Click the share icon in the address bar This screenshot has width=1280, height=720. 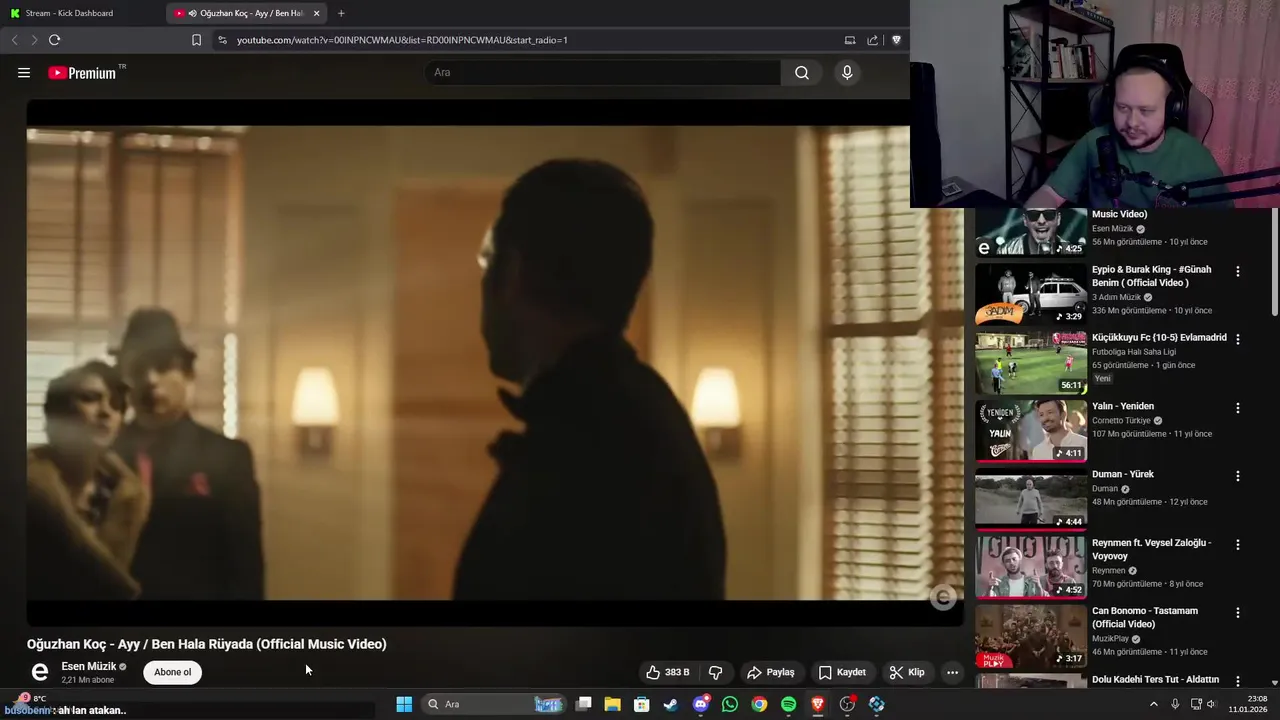point(873,40)
